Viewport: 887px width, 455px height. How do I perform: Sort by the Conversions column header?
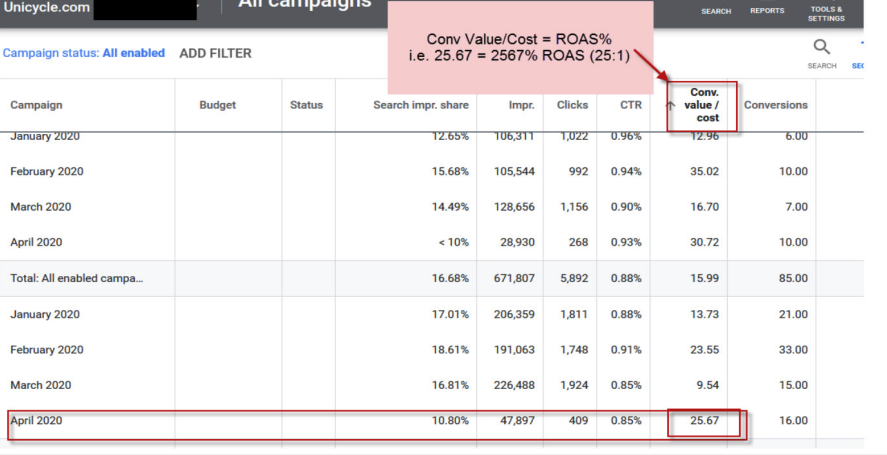tap(775, 105)
